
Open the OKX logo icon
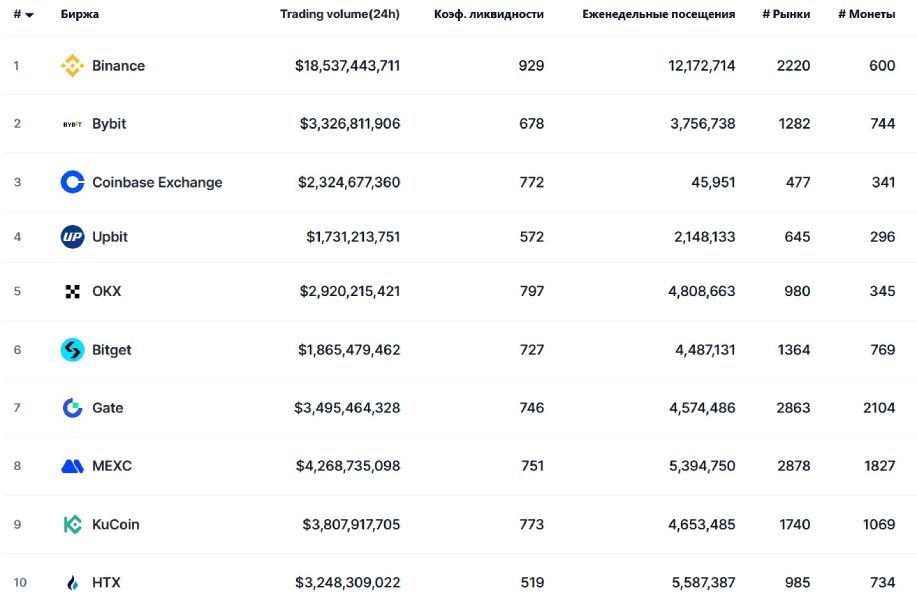point(72,291)
